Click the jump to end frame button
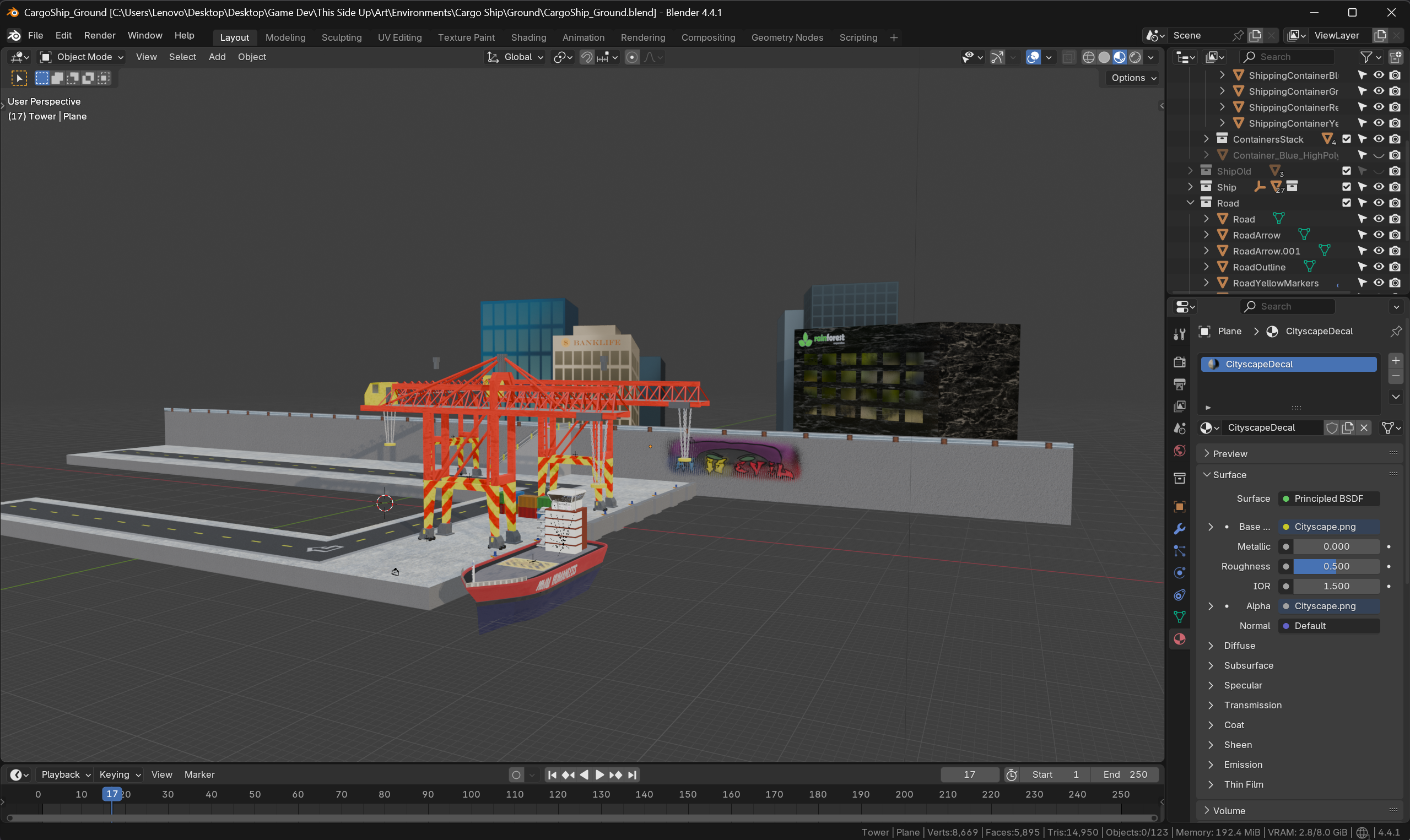 633,774
